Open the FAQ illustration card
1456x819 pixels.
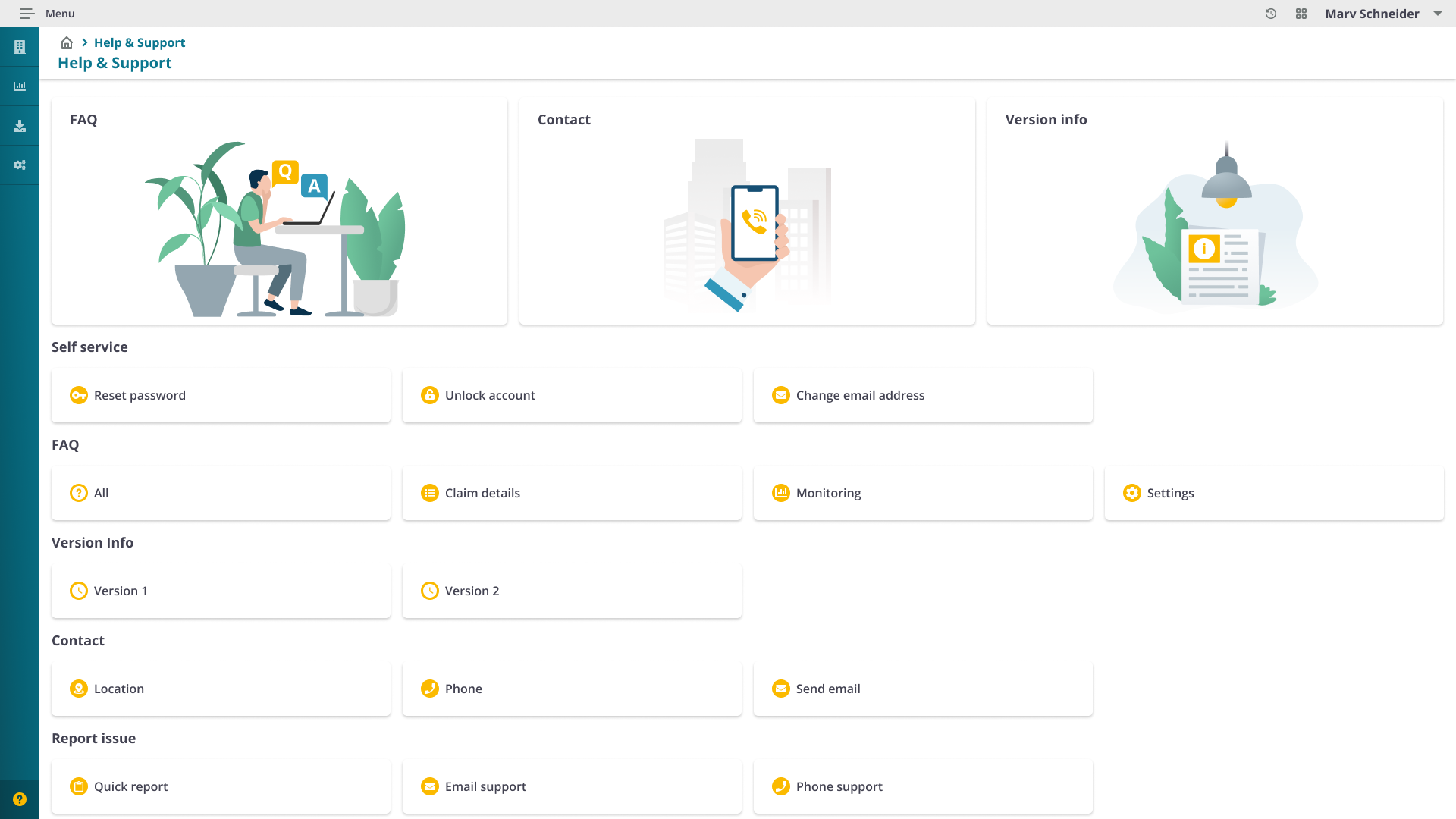(279, 212)
